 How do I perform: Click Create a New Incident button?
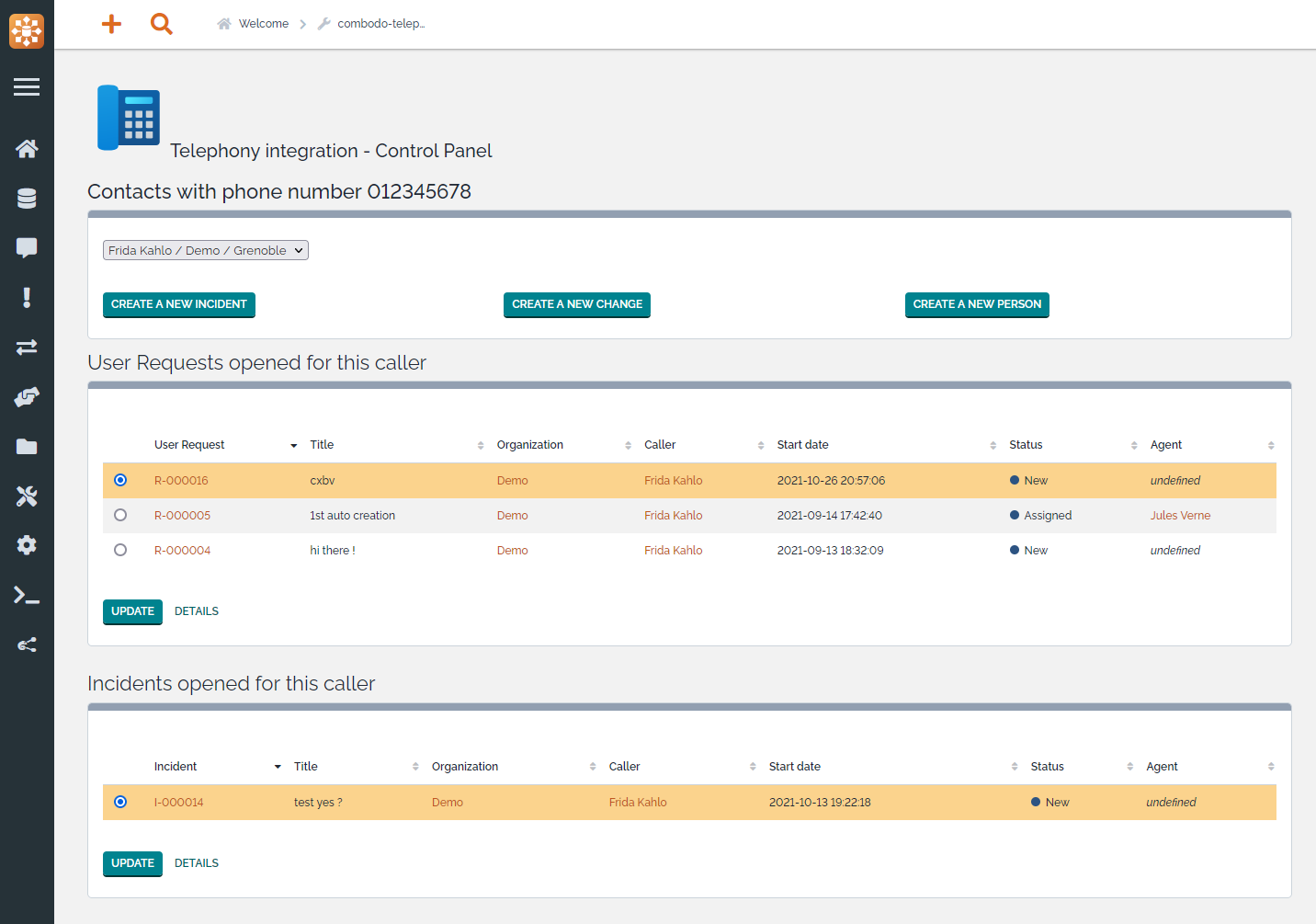click(179, 304)
